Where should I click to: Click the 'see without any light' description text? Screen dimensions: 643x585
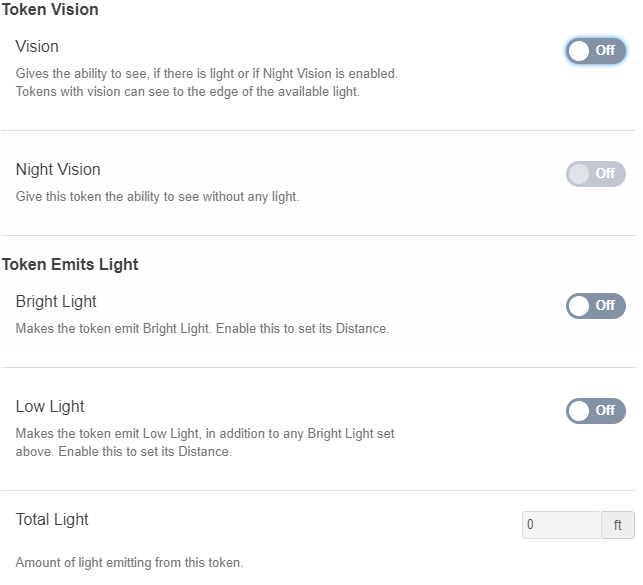coord(157,197)
